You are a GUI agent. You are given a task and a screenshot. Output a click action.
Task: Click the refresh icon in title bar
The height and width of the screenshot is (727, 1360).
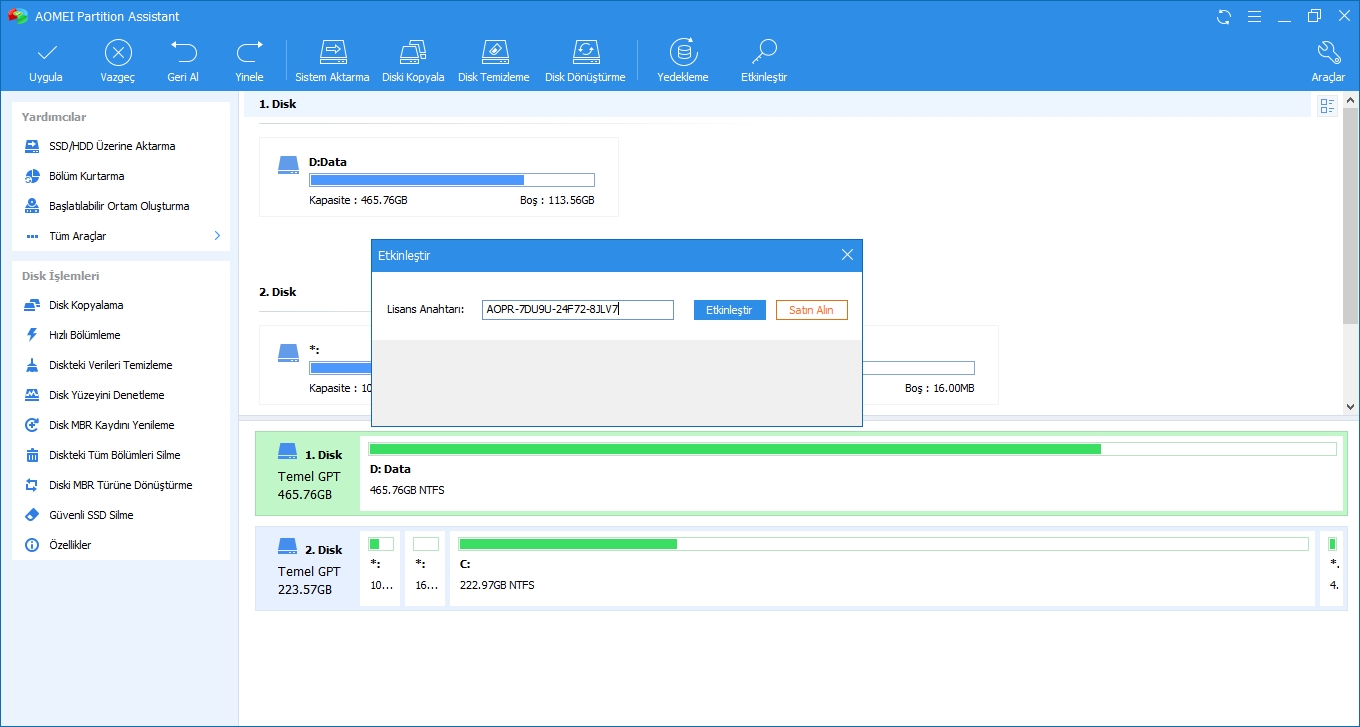point(1224,17)
